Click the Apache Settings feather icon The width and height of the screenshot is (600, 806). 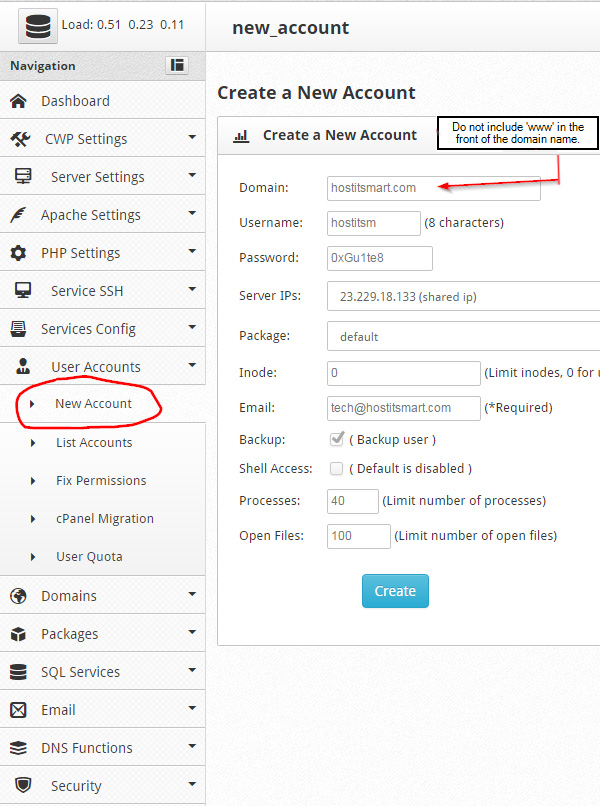point(18,215)
